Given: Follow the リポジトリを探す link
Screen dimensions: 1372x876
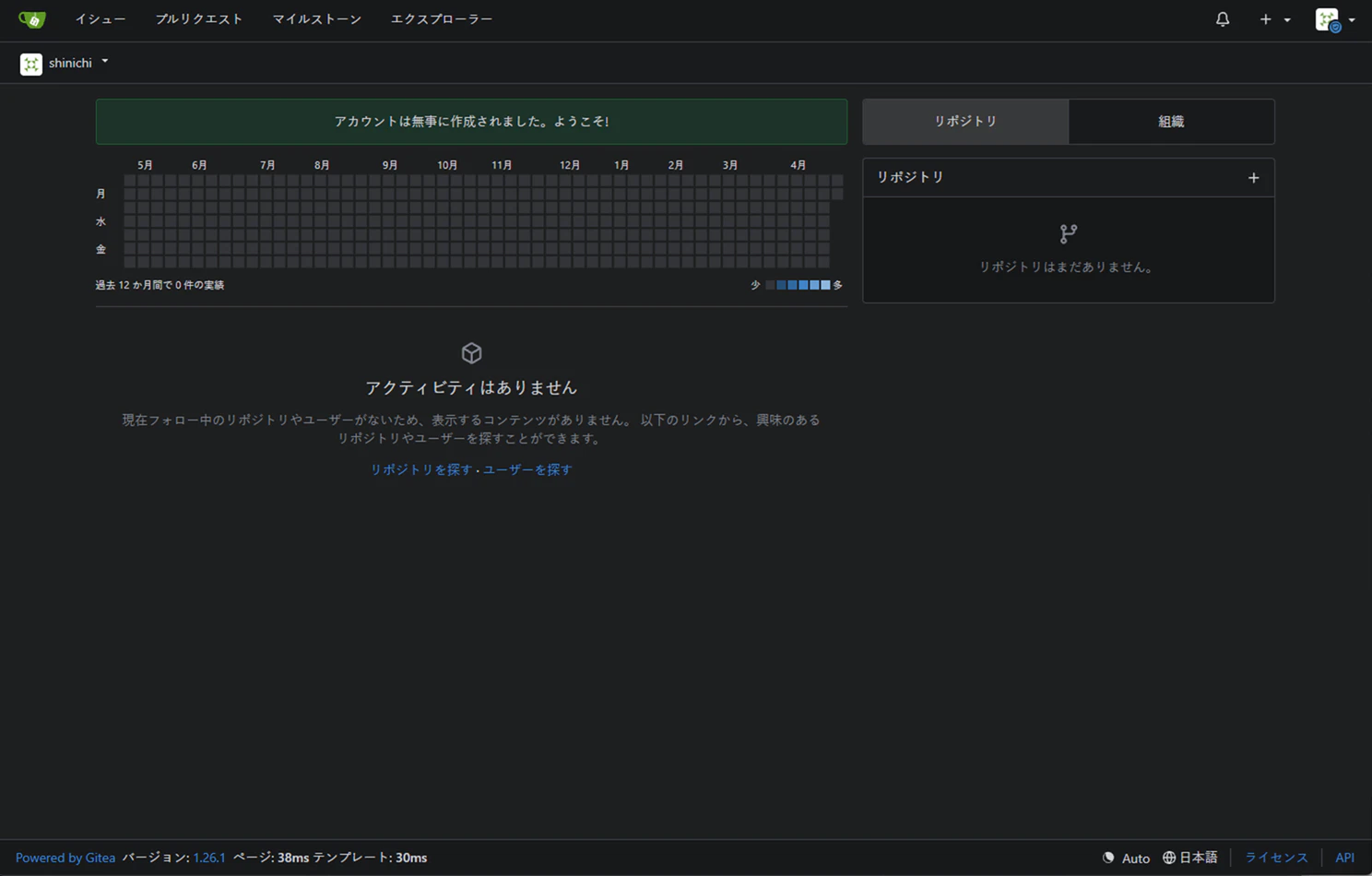Looking at the screenshot, I should pos(420,469).
